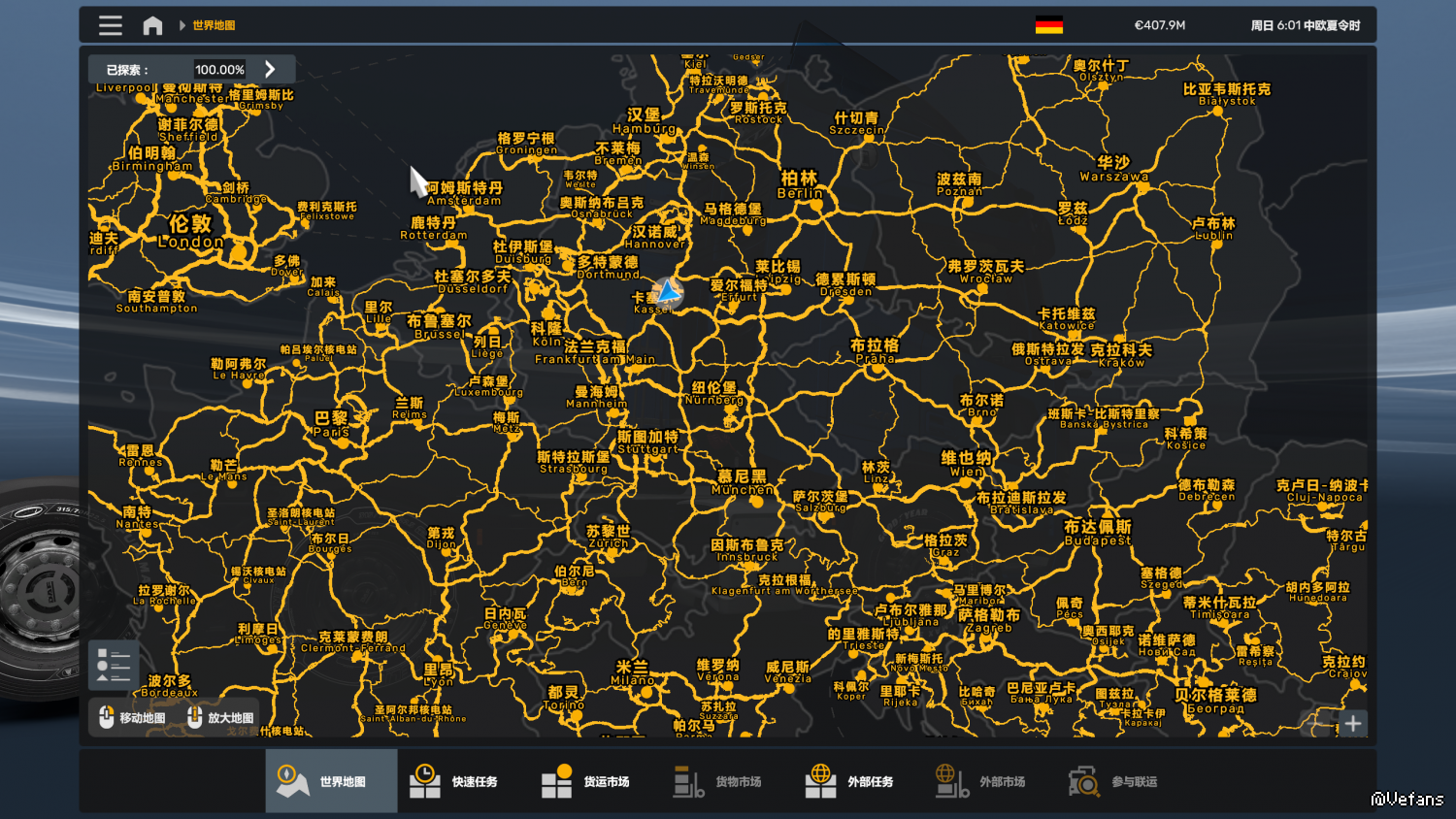Select Milano on the map
This screenshot has width=1456, height=819.
[632, 673]
